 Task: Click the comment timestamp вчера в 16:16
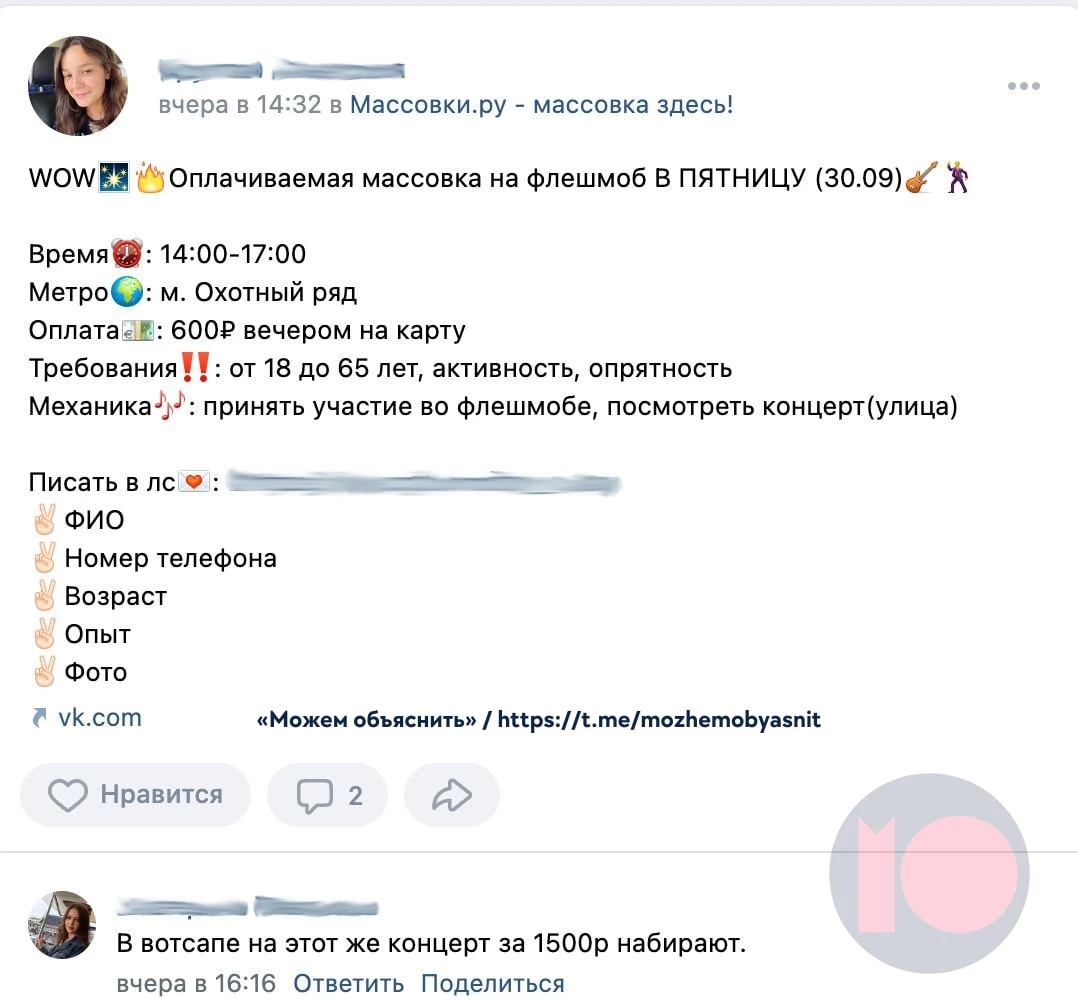click(x=196, y=983)
